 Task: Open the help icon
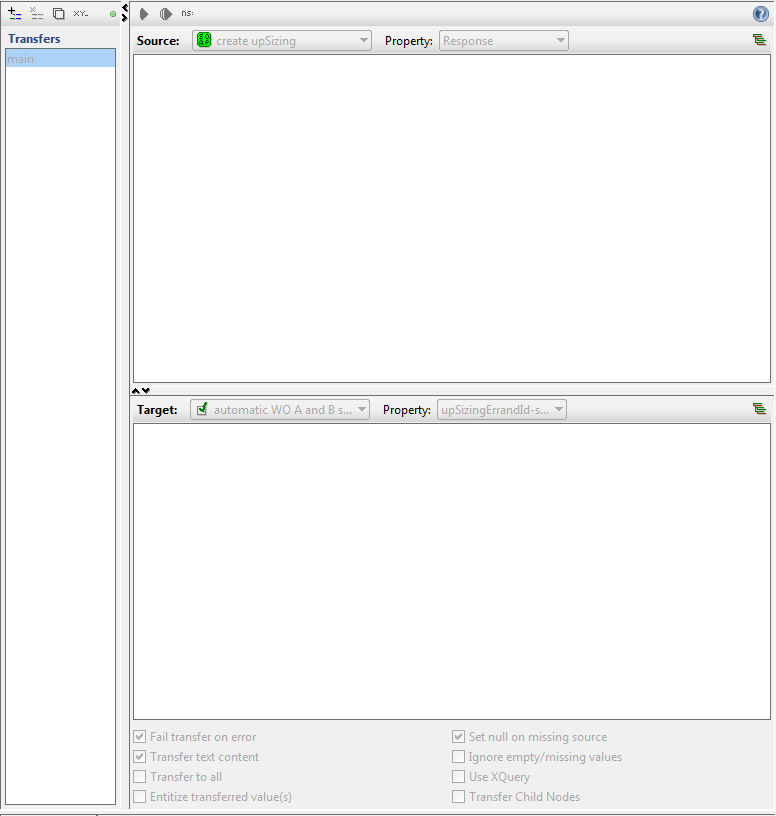coord(760,14)
